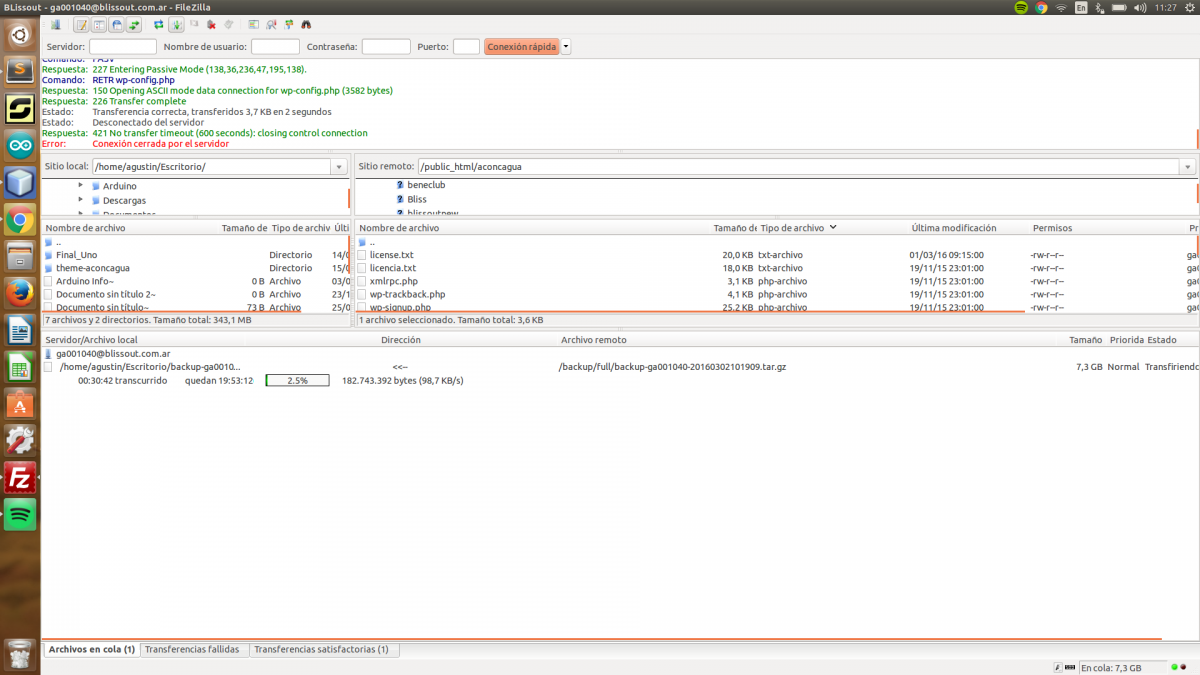Open Spotify from the Ubuntu launcher
This screenshot has height=675, width=1200.
pos(21,515)
